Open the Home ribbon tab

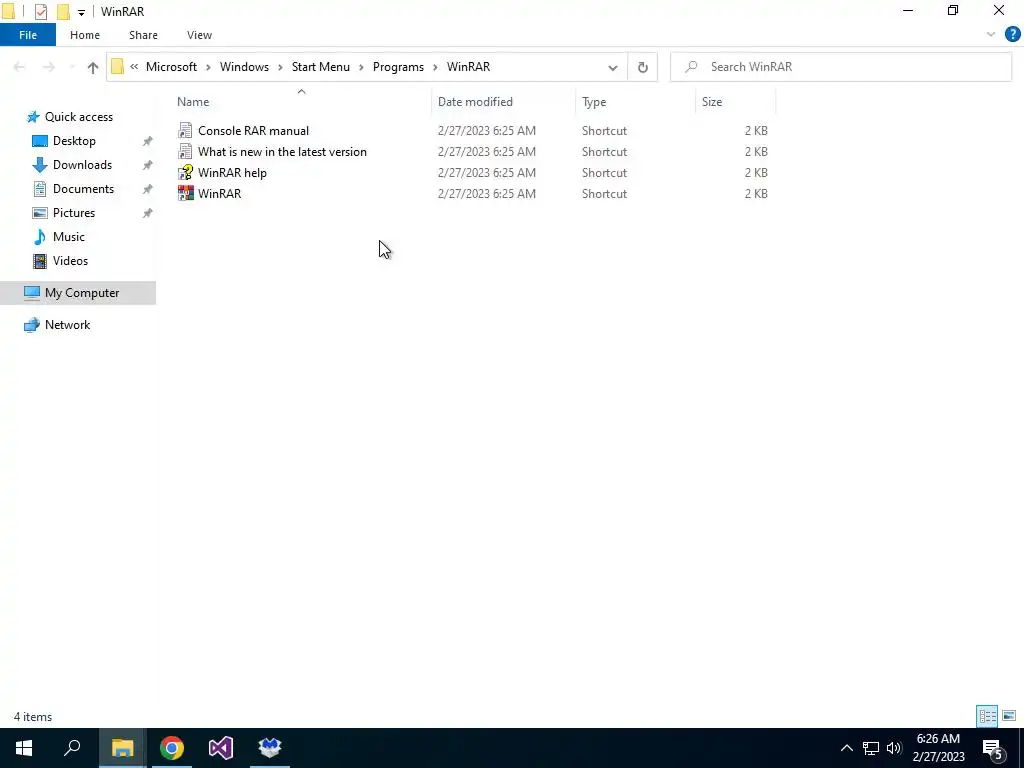coord(85,35)
